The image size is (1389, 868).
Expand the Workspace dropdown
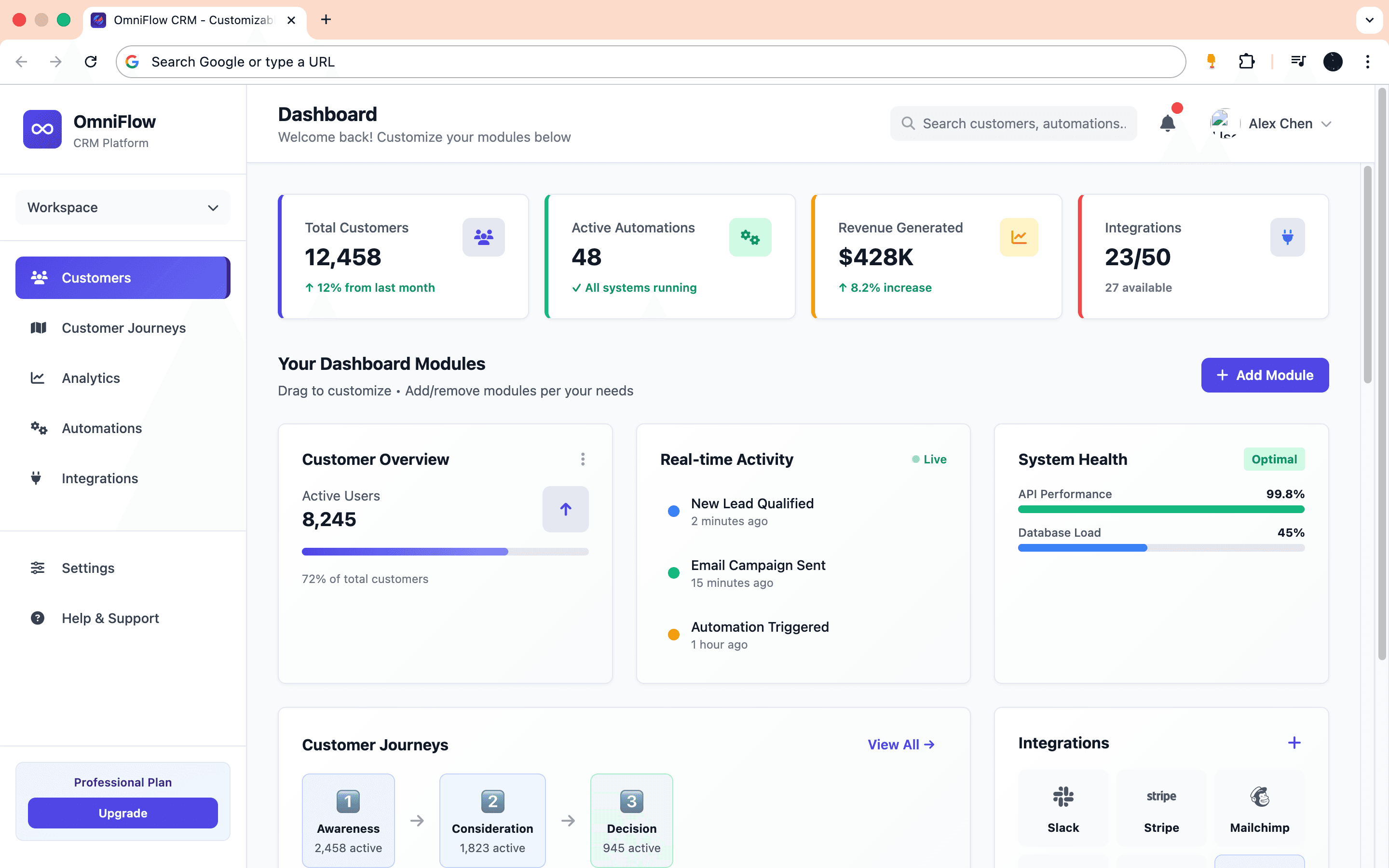pos(123,207)
